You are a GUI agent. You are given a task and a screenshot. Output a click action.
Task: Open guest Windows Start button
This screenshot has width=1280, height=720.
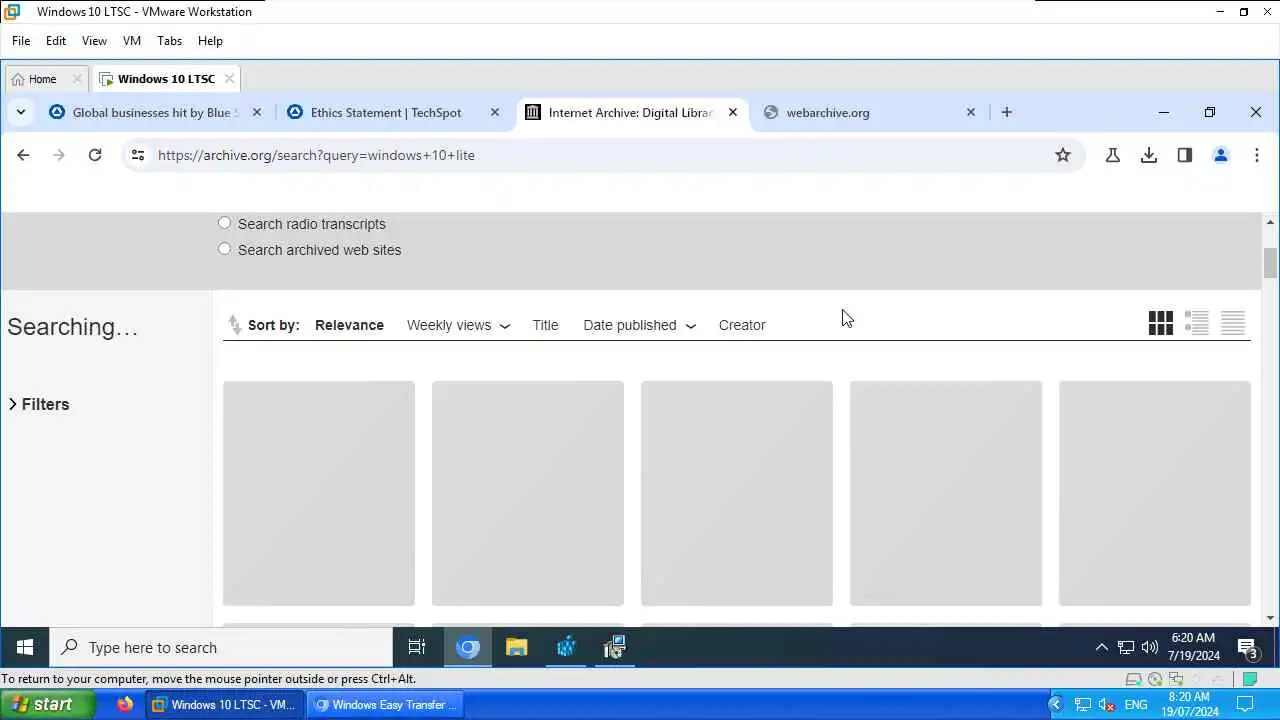(x=25, y=647)
